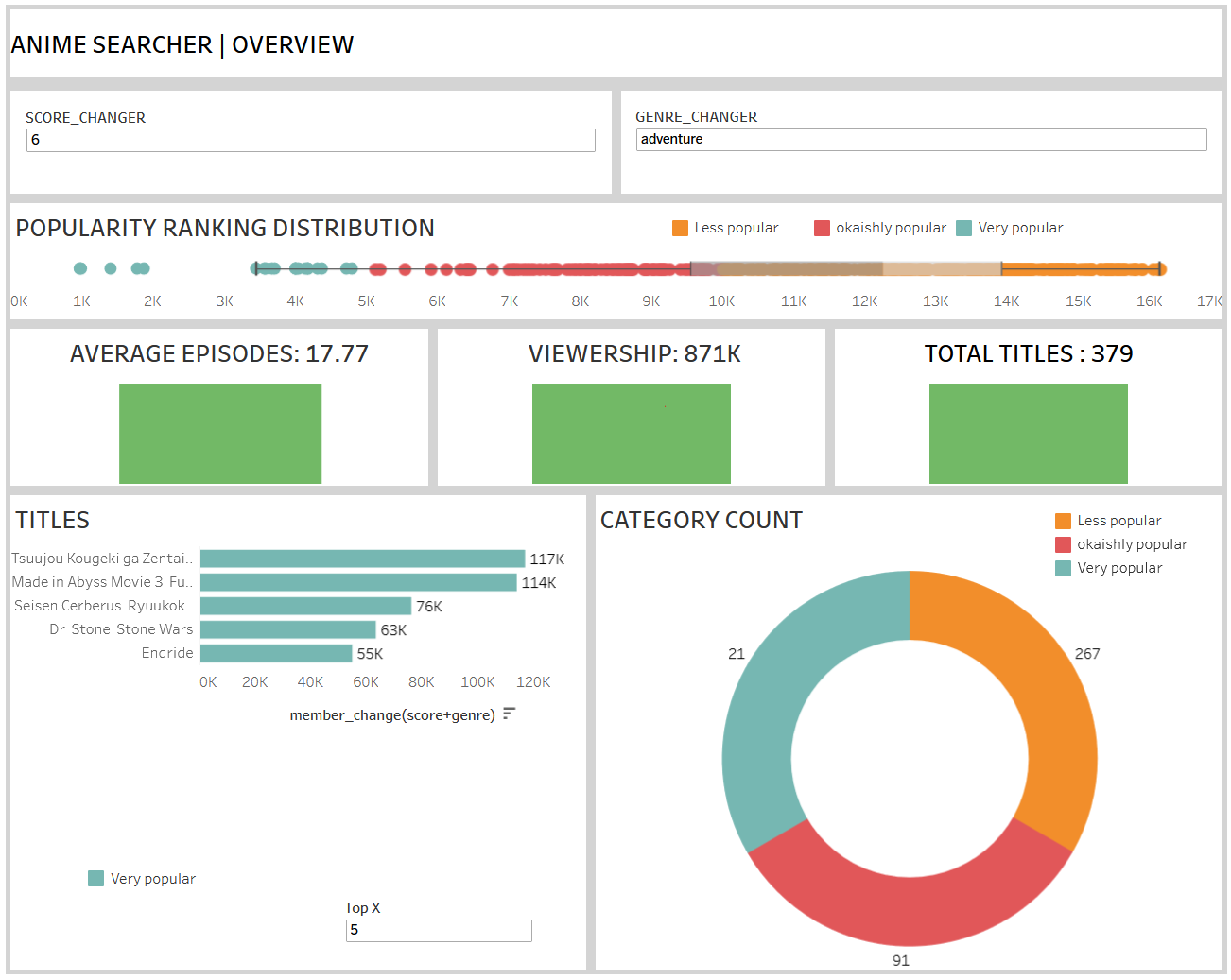Click the sort icon beside member_change axis label
Screen dimensions: 1231x980
pyautogui.click(x=509, y=714)
